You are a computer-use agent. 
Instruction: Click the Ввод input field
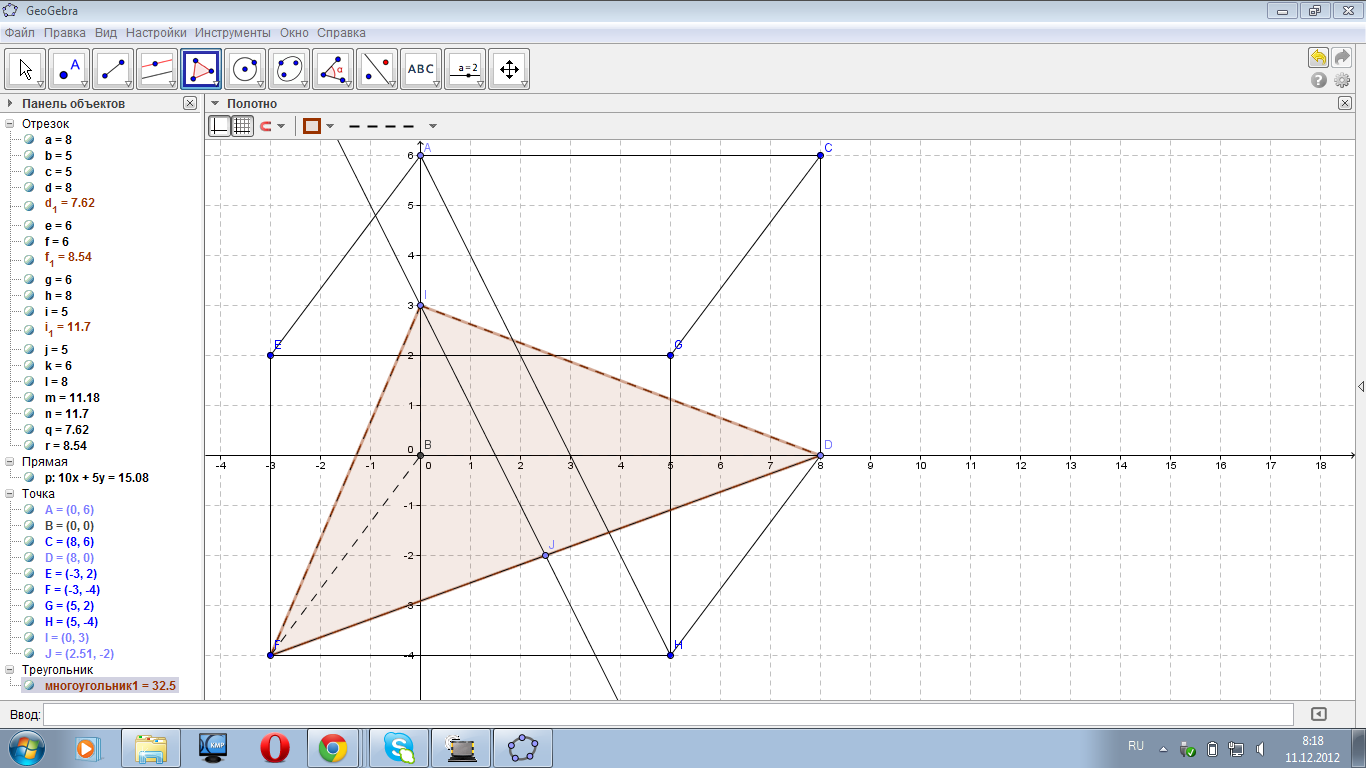click(x=667, y=714)
